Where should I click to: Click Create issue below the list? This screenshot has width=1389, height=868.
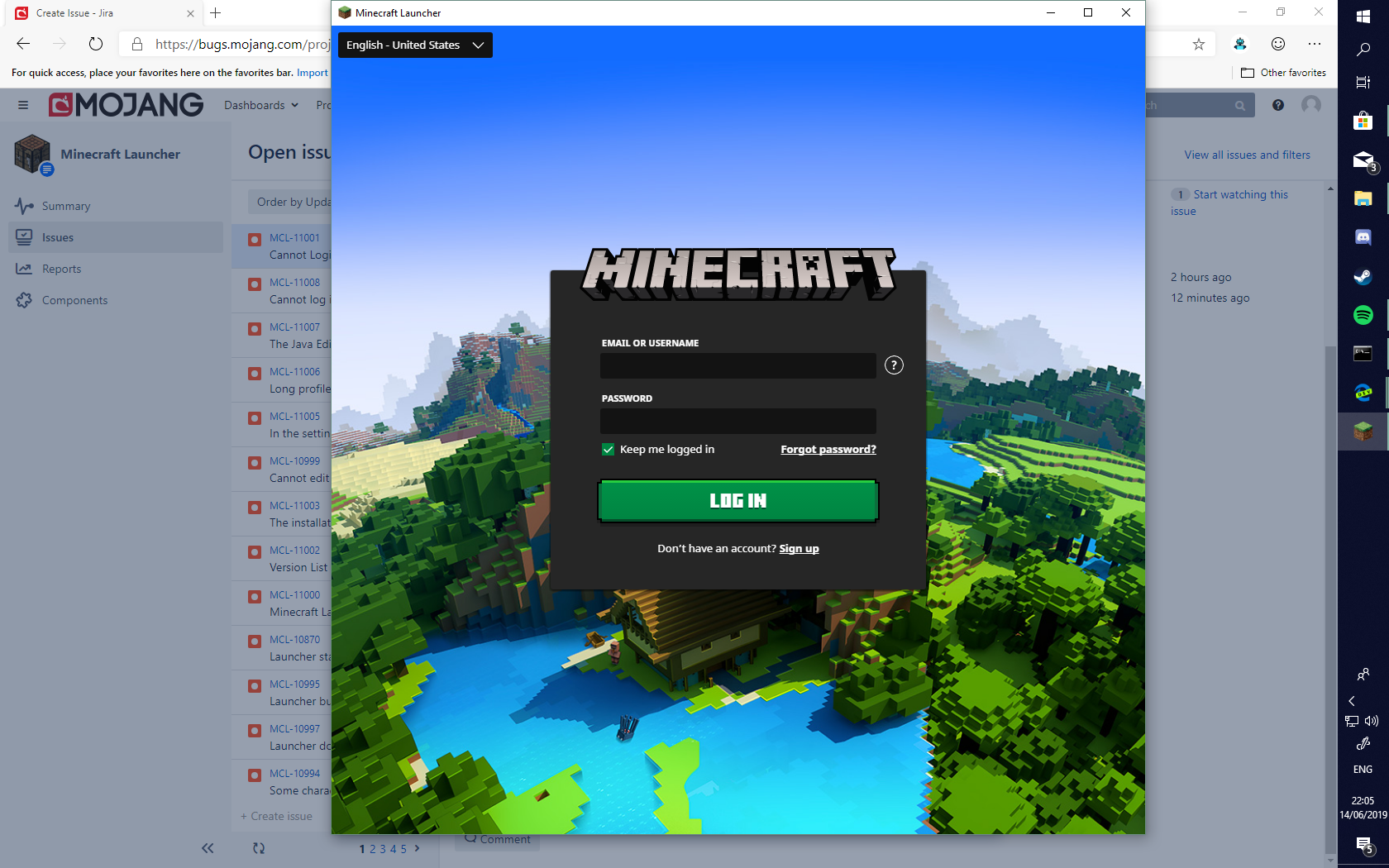point(276,816)
